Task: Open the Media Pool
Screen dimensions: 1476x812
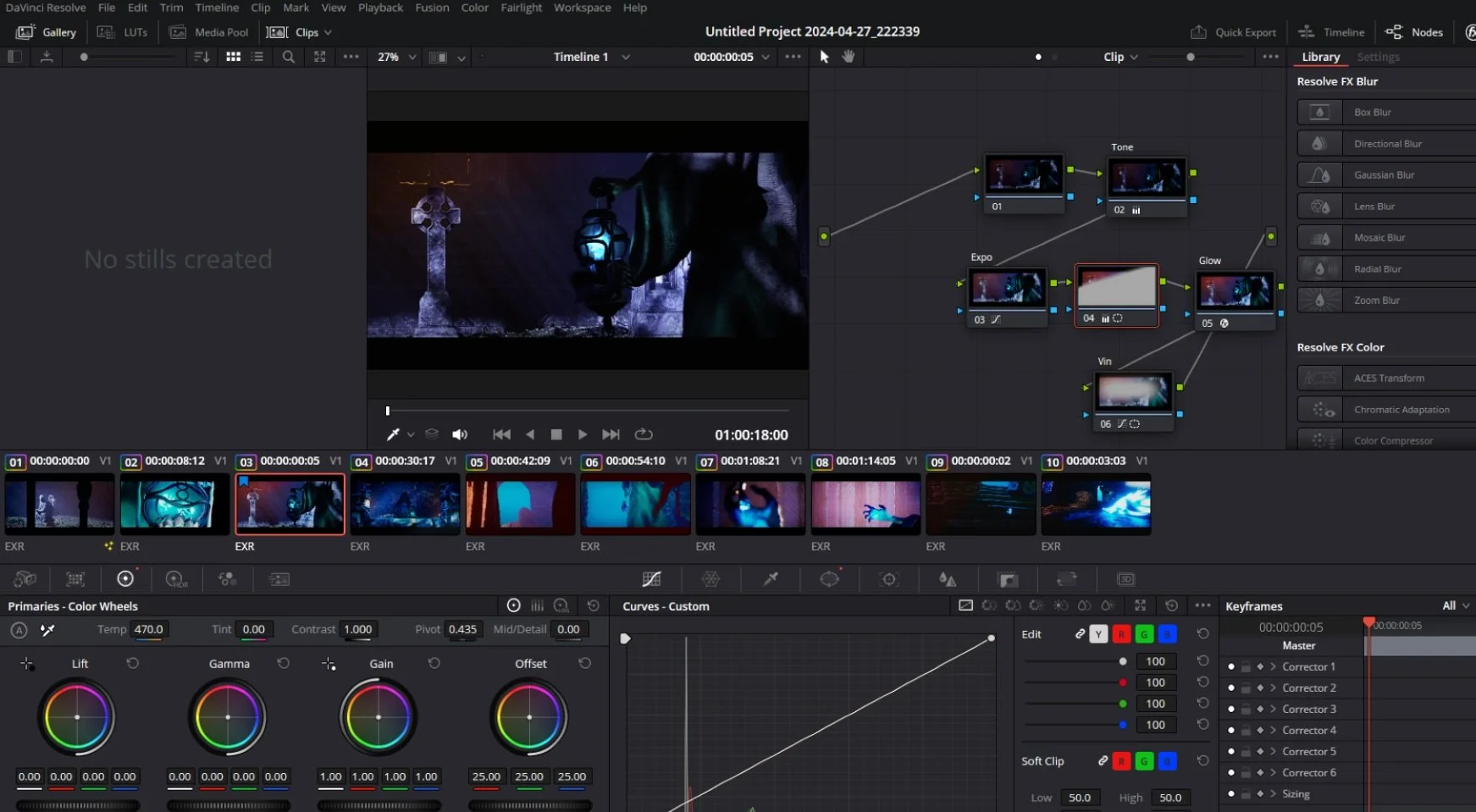Action: click(x=209, y=32)
